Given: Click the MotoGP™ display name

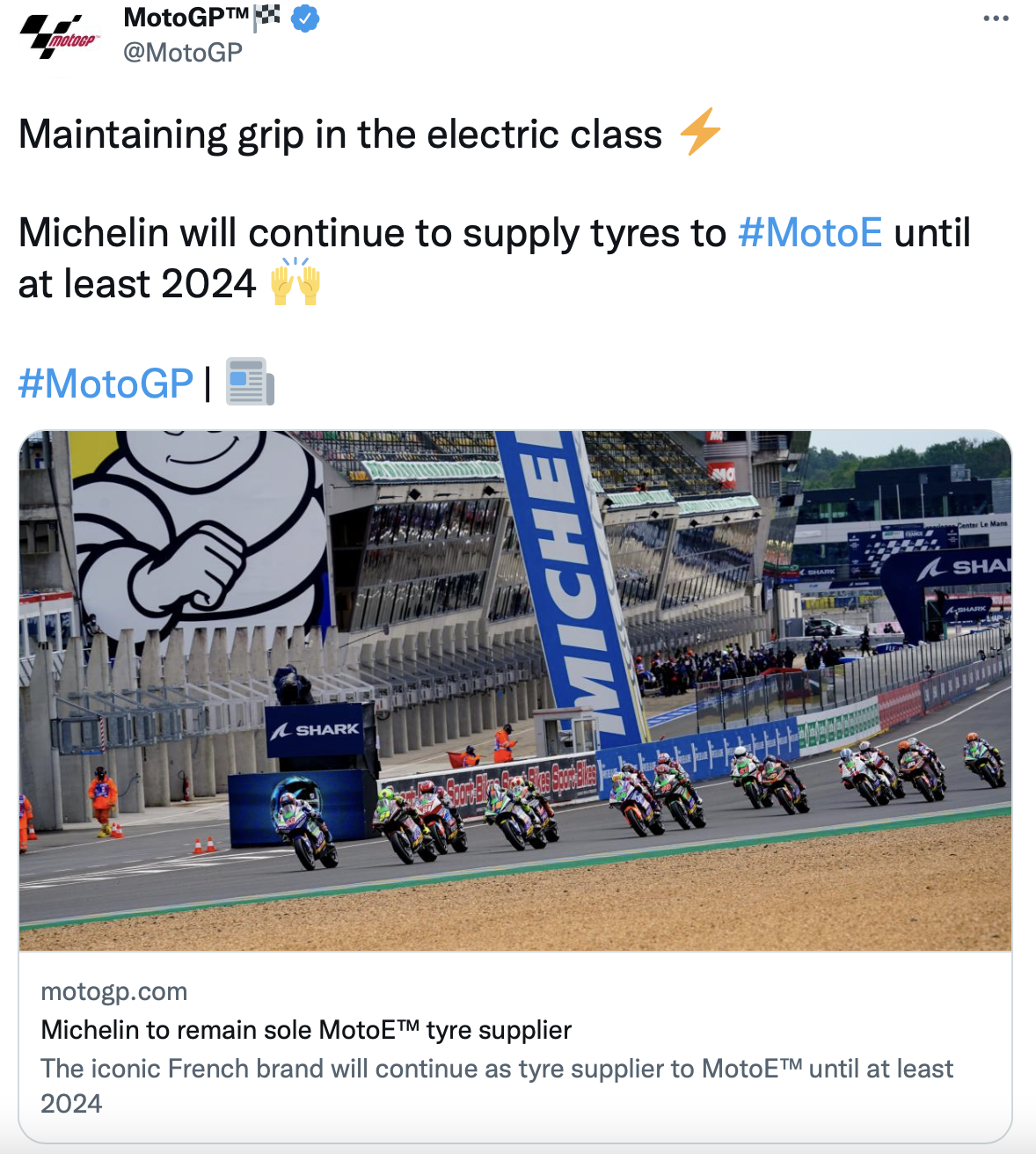Looking at the screenshot, I should point(186,17).
